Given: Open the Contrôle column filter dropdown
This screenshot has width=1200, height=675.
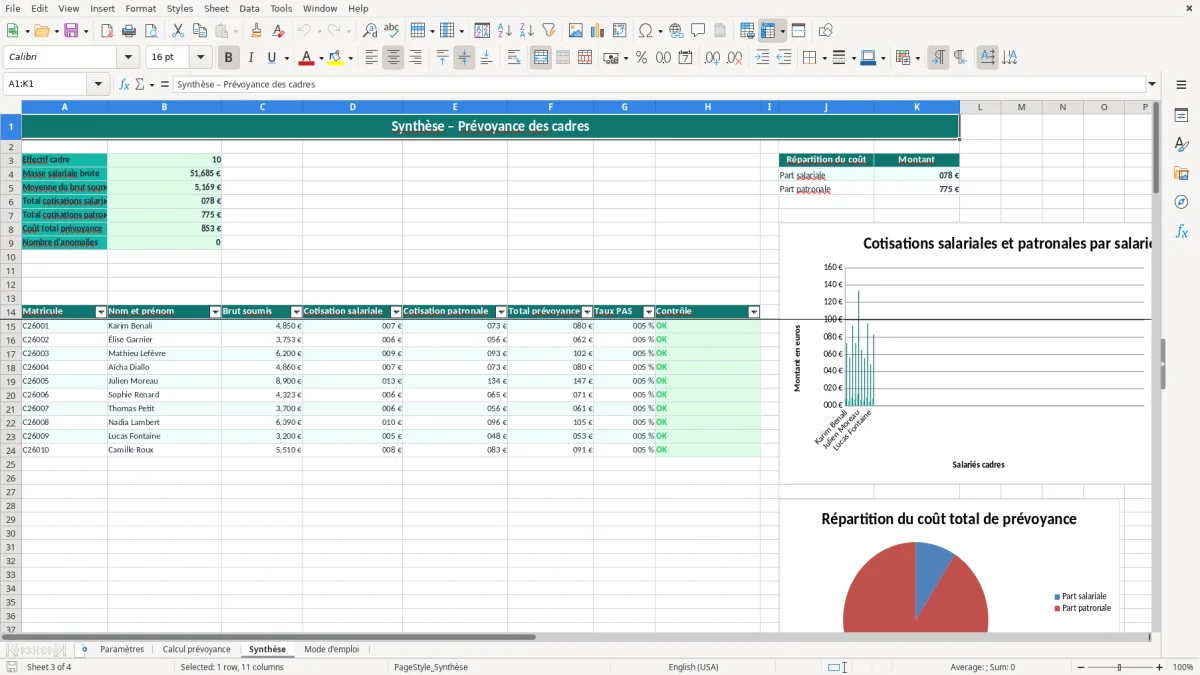Looking at the screenshot, I should pyautogui.click(x=754, y=312).
